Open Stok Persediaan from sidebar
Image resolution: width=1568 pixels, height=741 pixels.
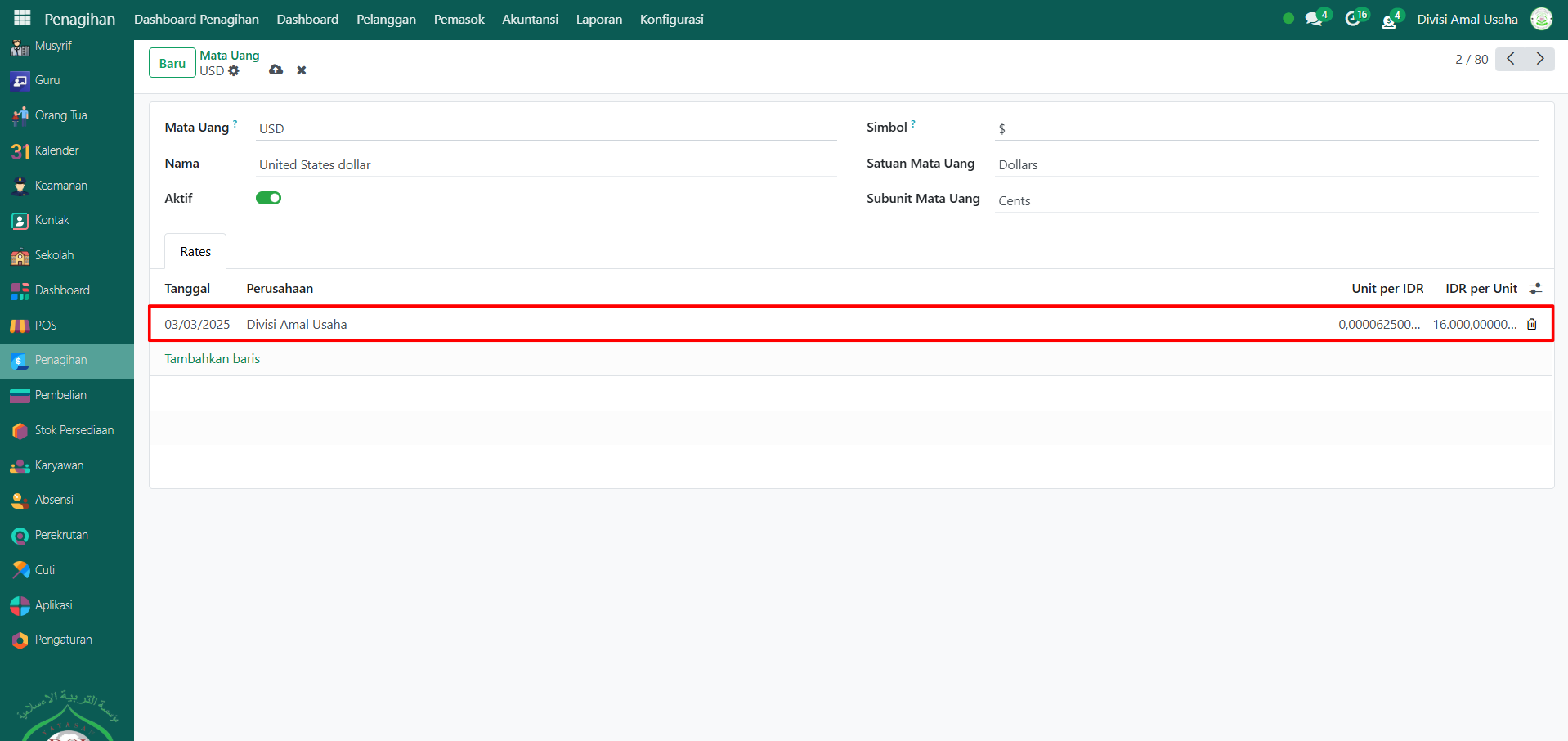pyautogui.click(x=74, y=430)
